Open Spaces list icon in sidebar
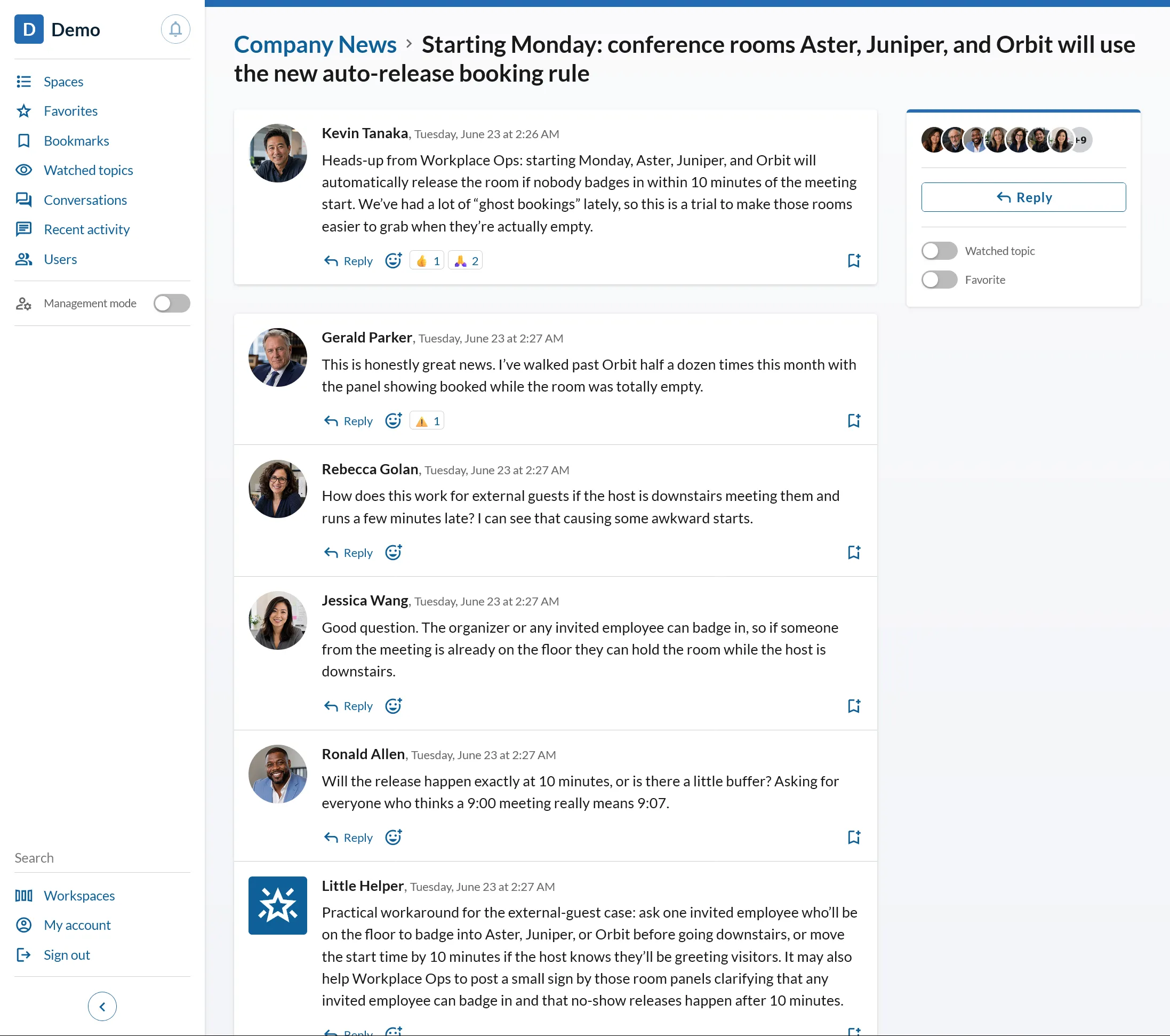Image resolution: width=1170 pixels, height=1036 pixels. click(23, 81)
